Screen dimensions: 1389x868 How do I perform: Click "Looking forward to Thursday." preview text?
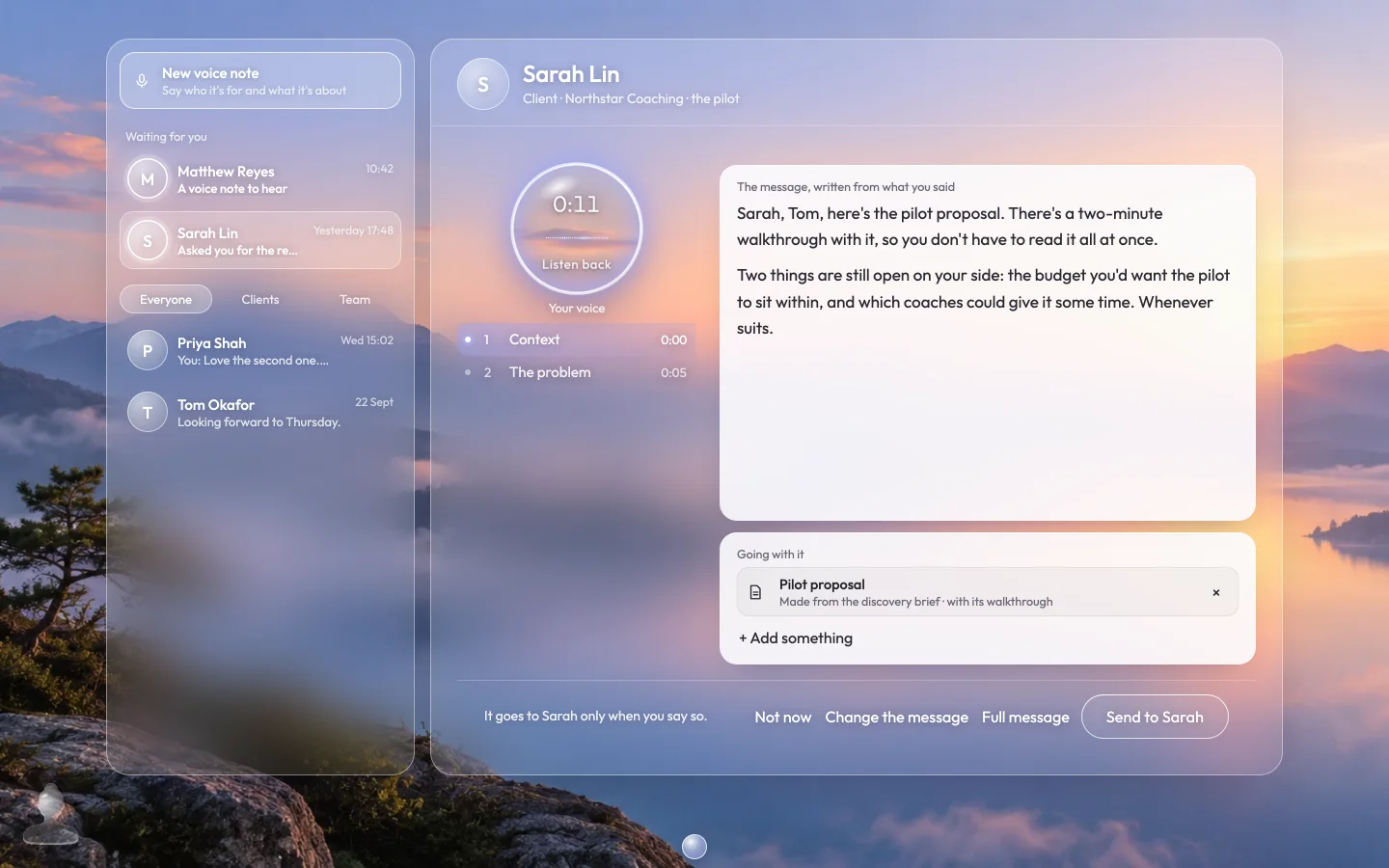coord(259,422)
